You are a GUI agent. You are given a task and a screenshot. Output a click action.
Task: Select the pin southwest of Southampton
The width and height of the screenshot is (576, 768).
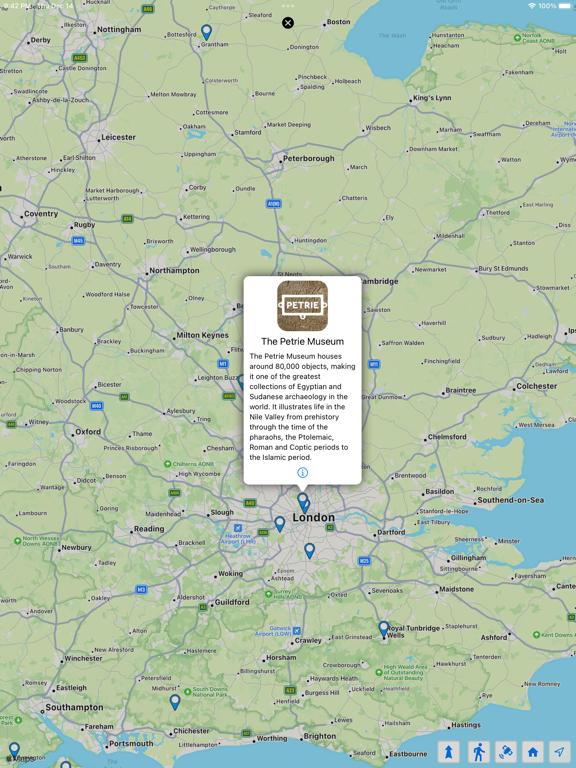15,750
